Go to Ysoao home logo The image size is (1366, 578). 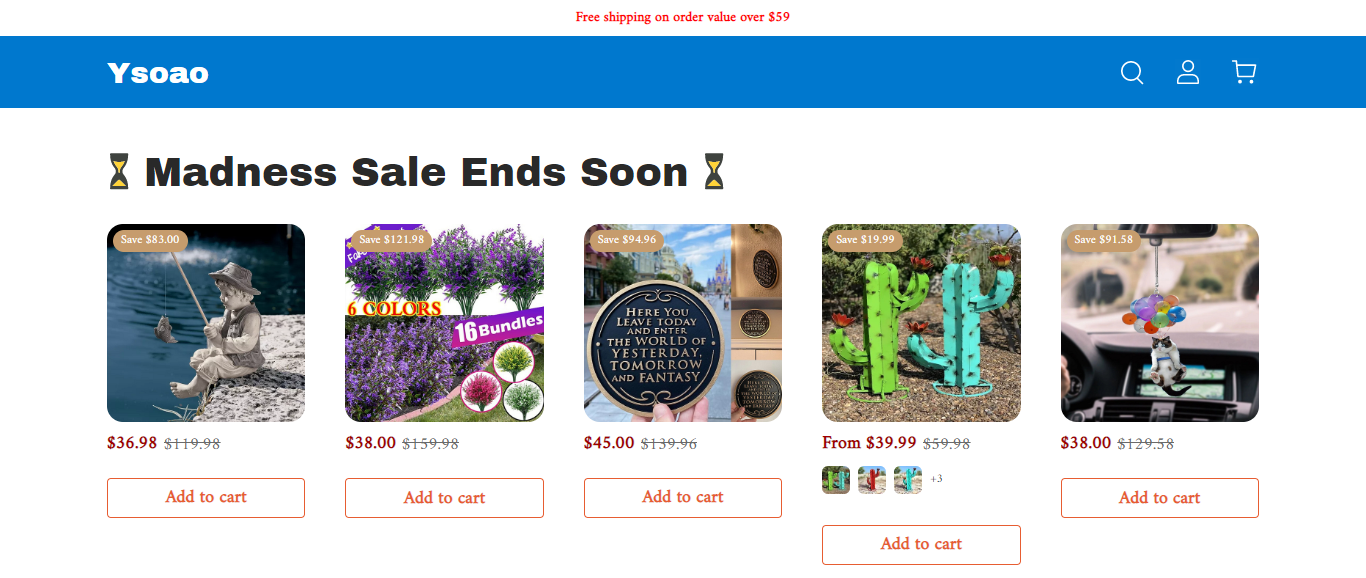pyautogui.click(x=158, y=73)
